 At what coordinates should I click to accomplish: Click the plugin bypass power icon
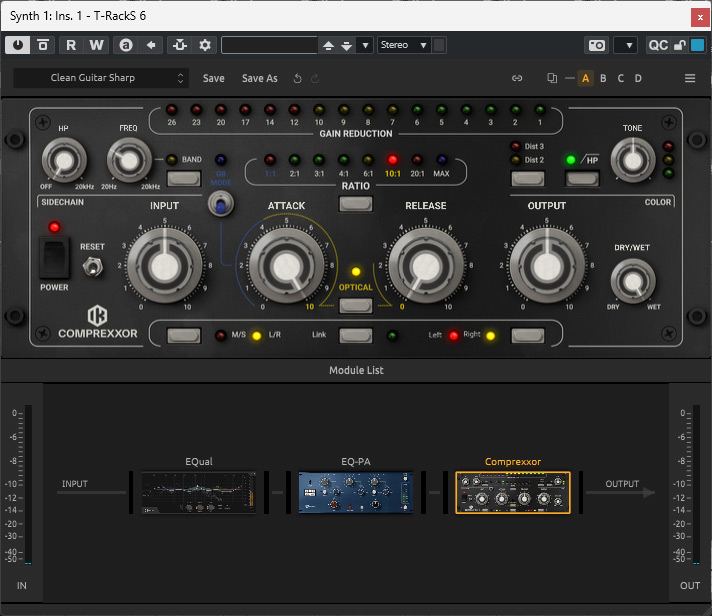tap(18, 45)
